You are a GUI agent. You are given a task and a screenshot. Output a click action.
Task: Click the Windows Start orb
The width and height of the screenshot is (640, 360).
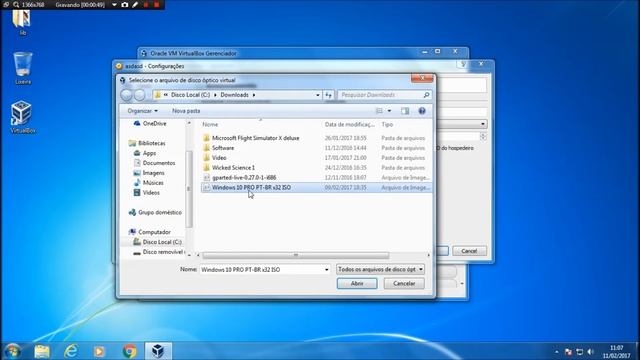point(13,351)
